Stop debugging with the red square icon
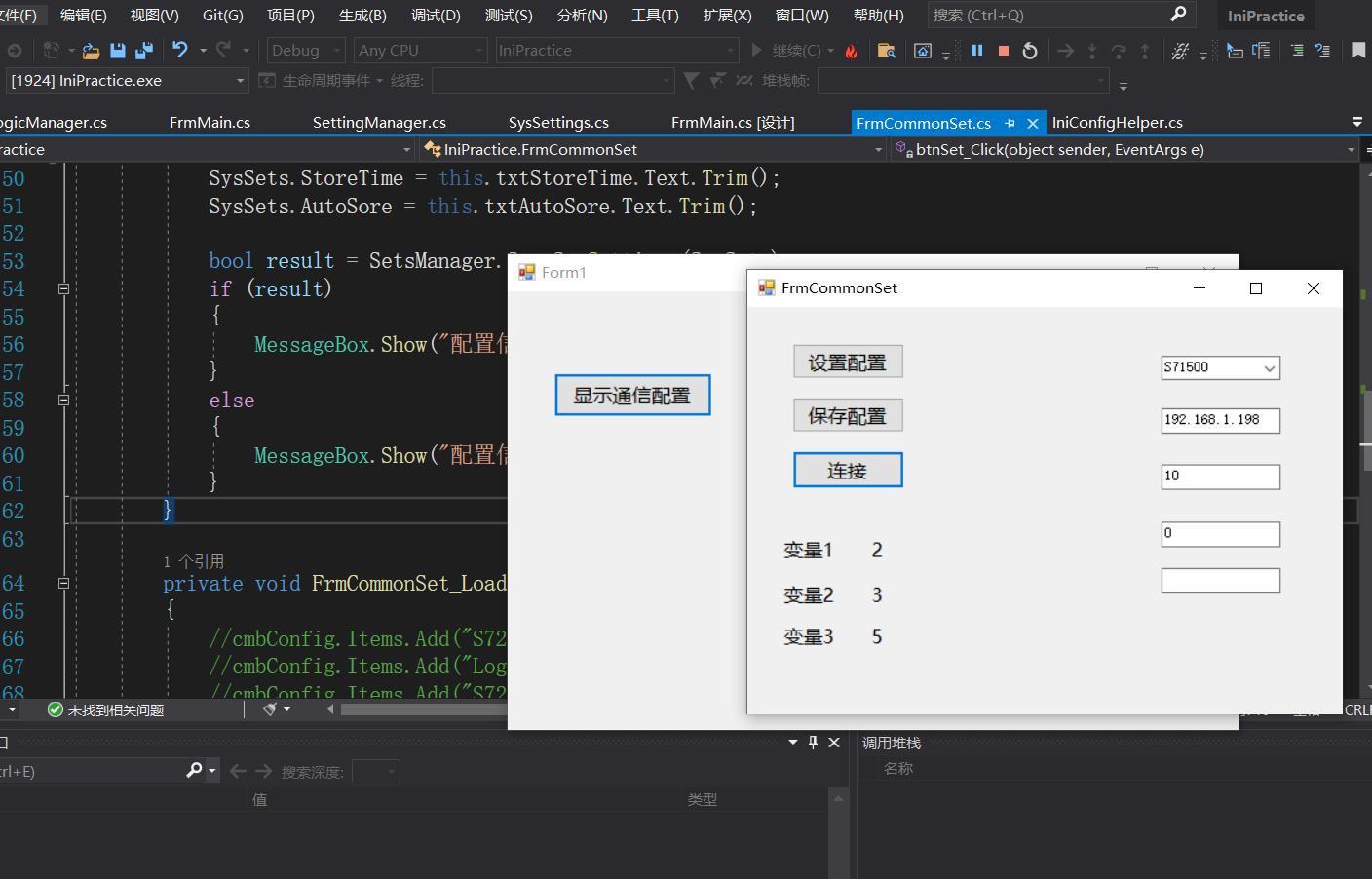Viewport: 1372px width, 879px height. [x=1003, y=51]
